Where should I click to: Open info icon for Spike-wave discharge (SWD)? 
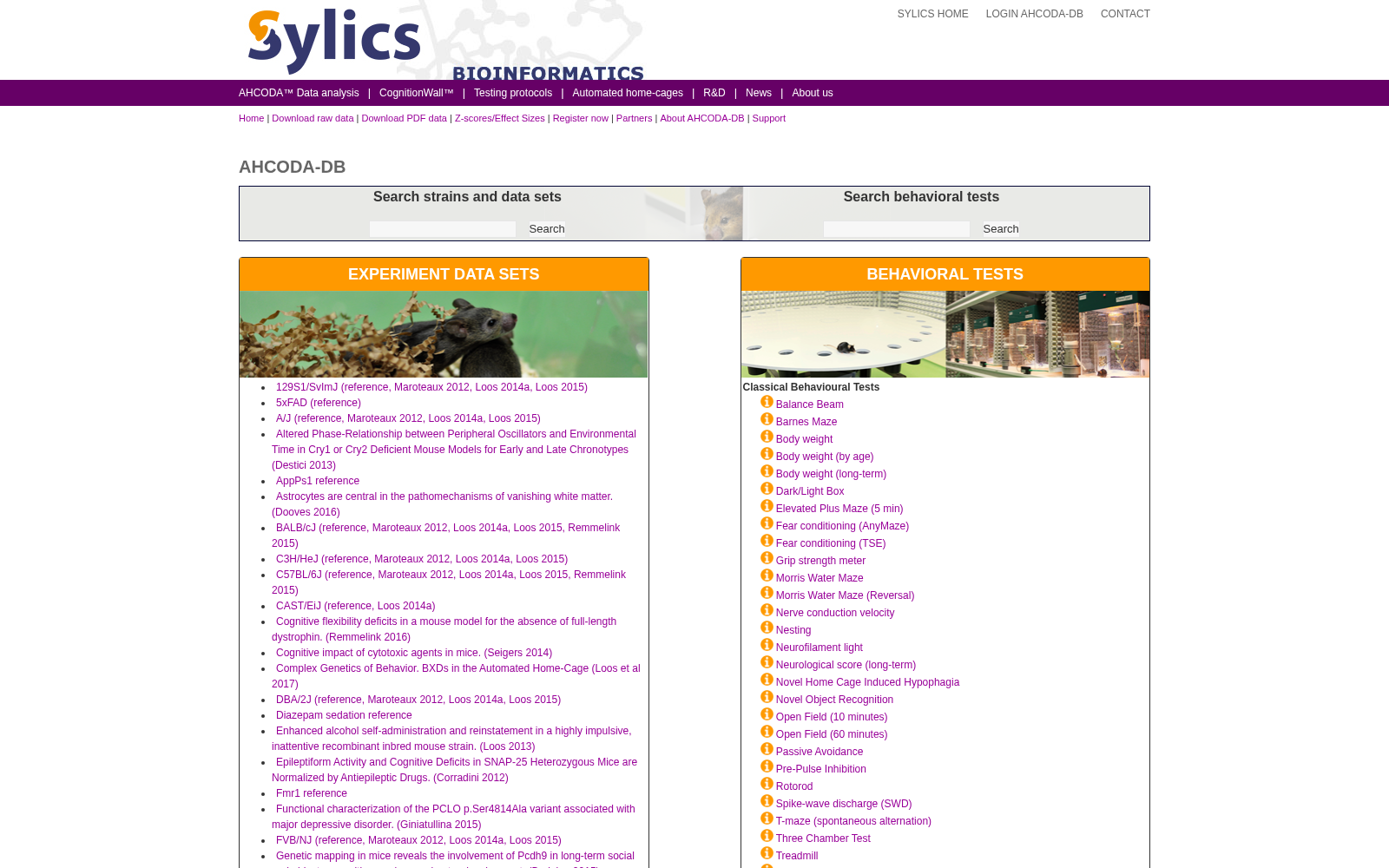pos(767,801)
